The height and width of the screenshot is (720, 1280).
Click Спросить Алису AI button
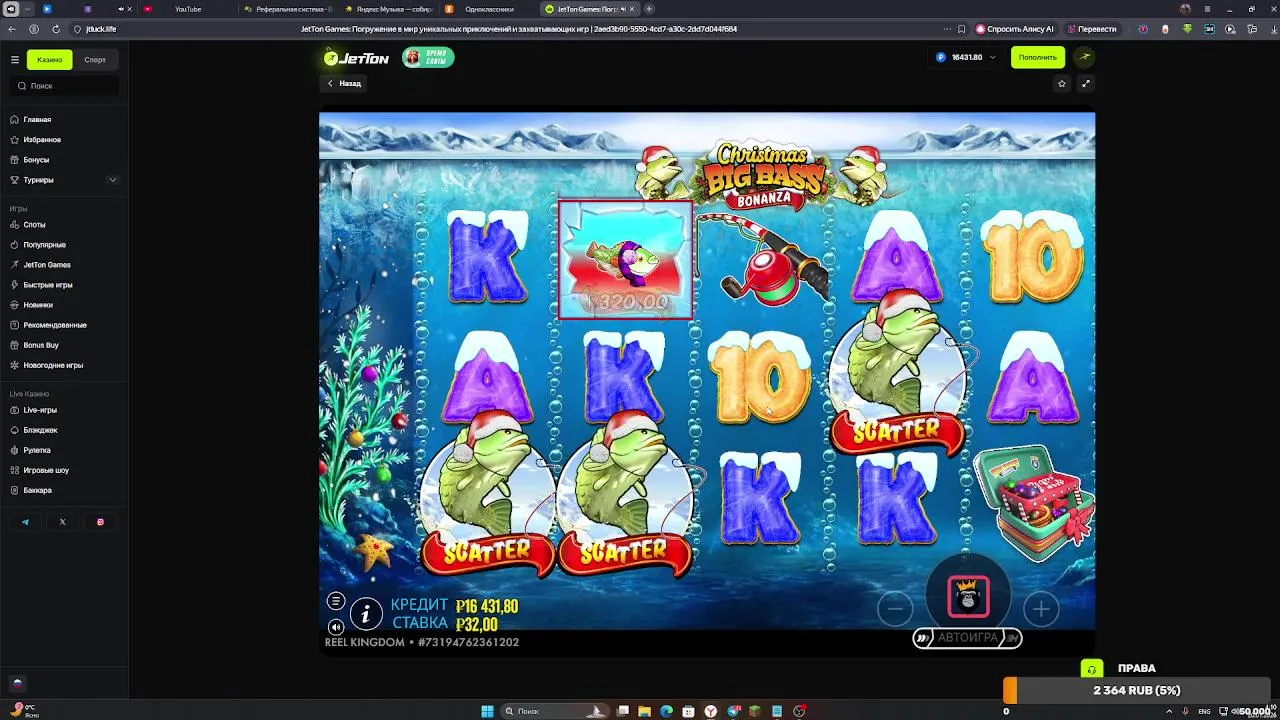pos(1015,29)
